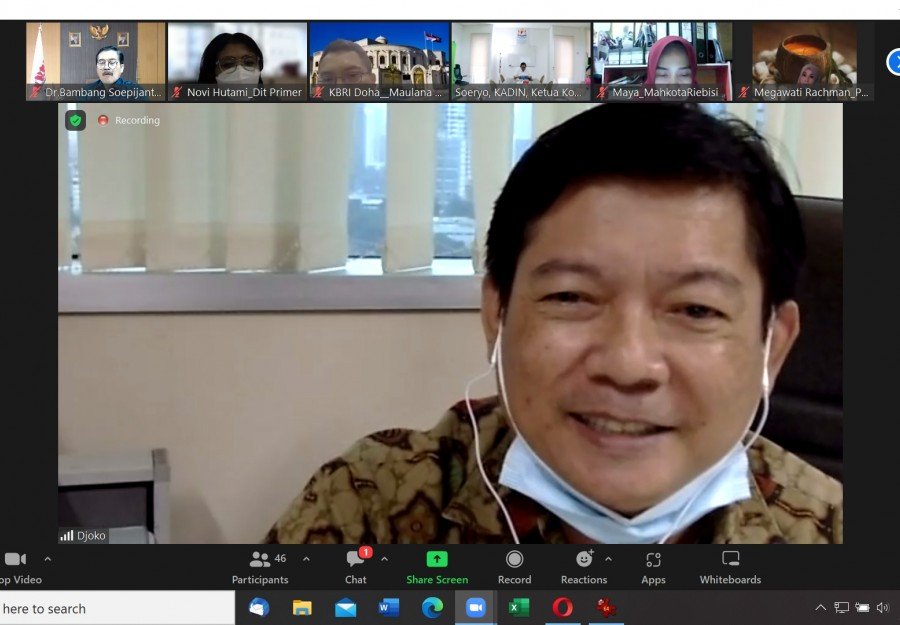Start sharing with Share Screen

[437, 567]
